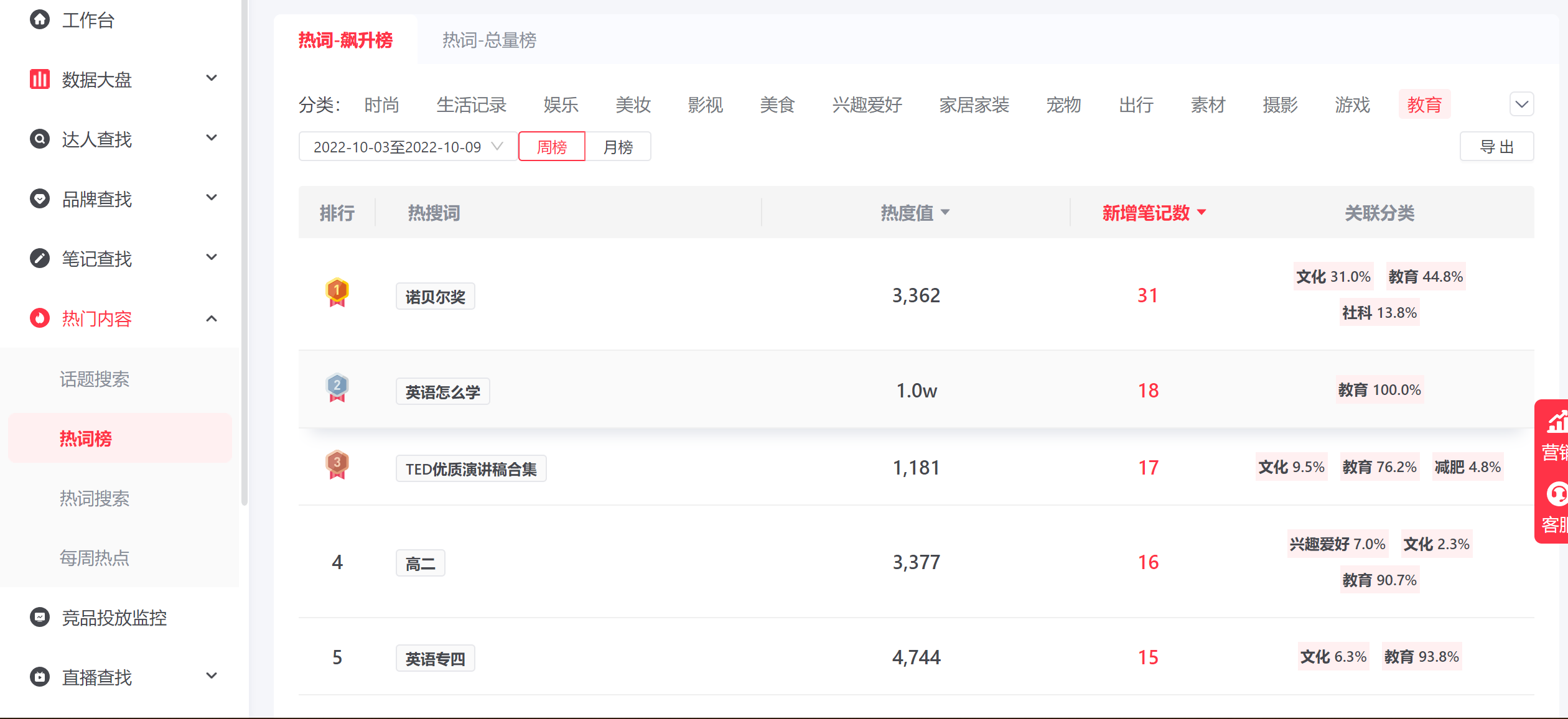Image resolution: width=1568 pixels, height=719 pixels.
Task: Click the sidebar vertical scrollbar
Action: tap(245, 252)
